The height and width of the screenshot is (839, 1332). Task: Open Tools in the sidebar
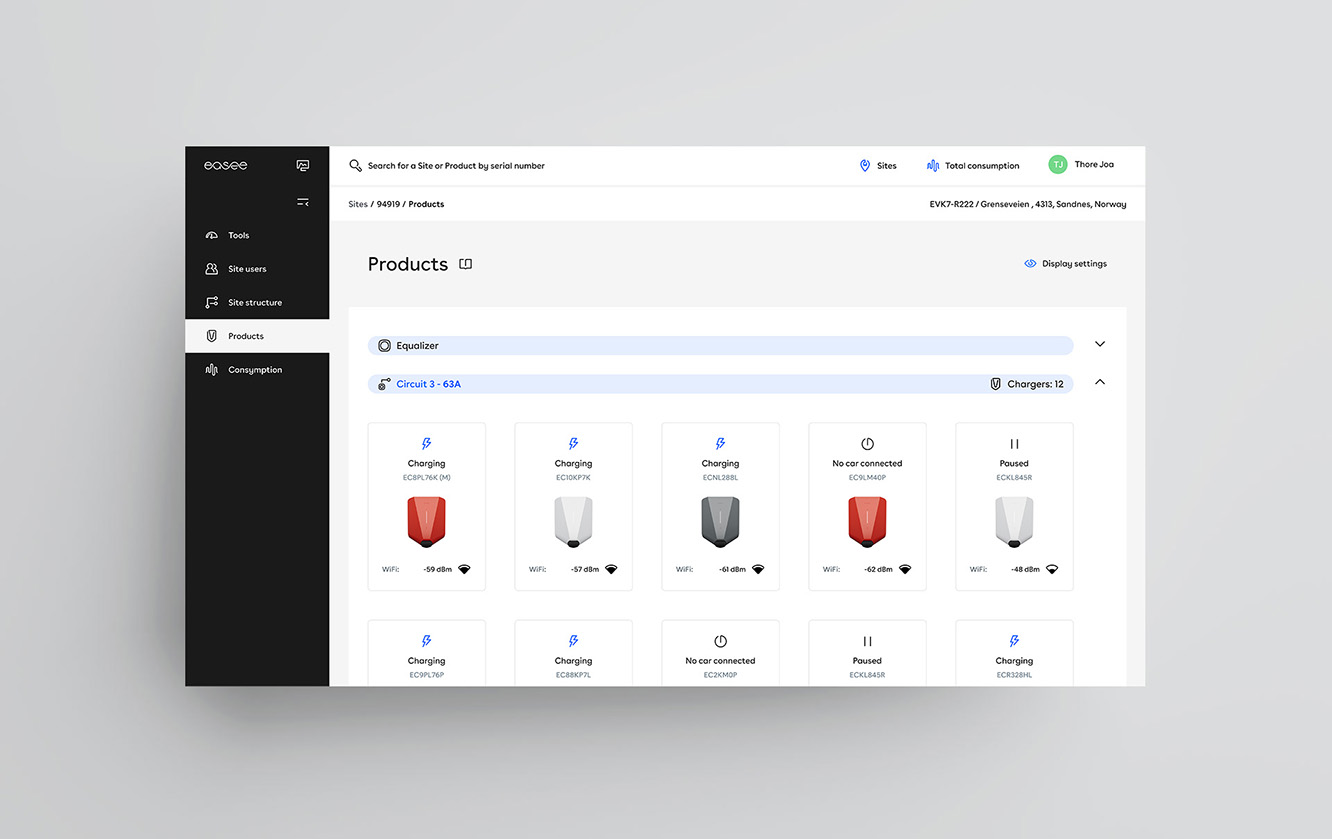point(238,236)
